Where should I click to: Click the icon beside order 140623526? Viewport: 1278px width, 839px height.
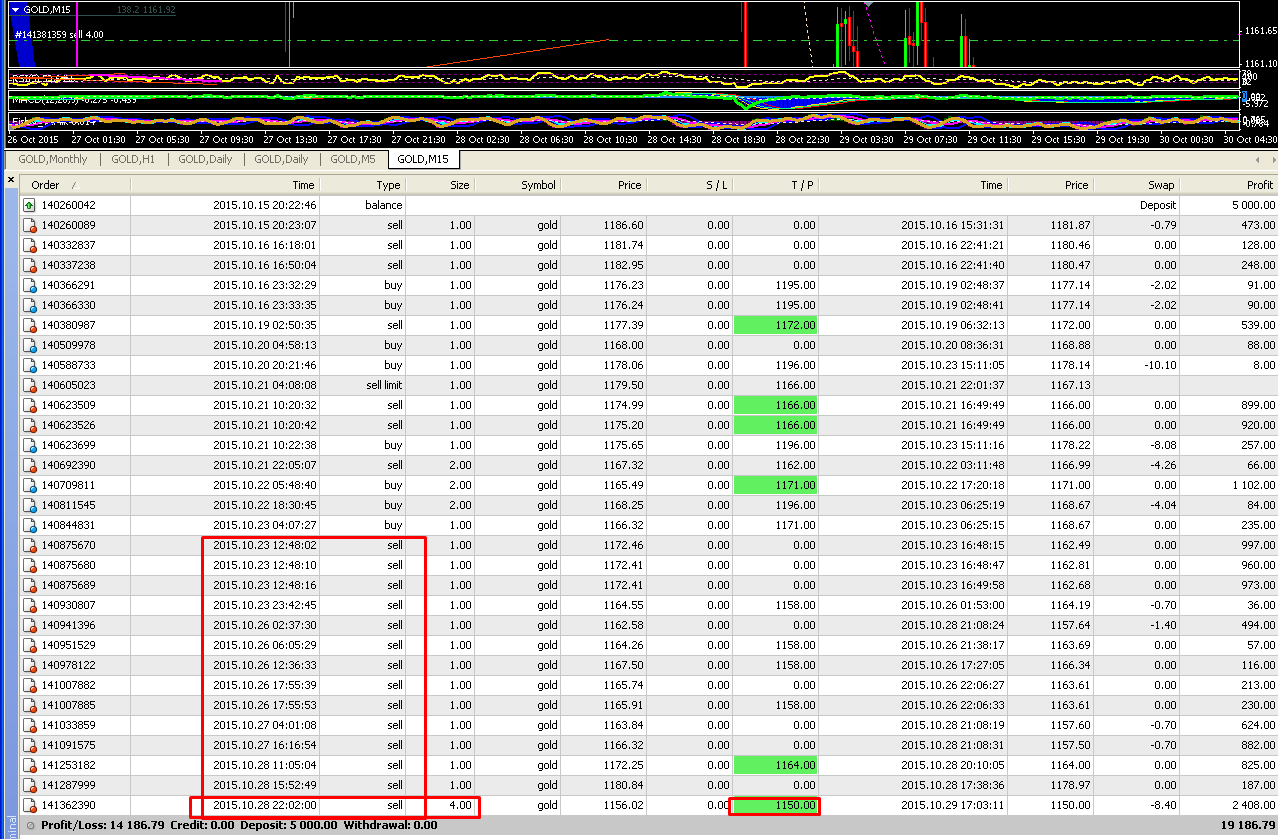point(29,425)
